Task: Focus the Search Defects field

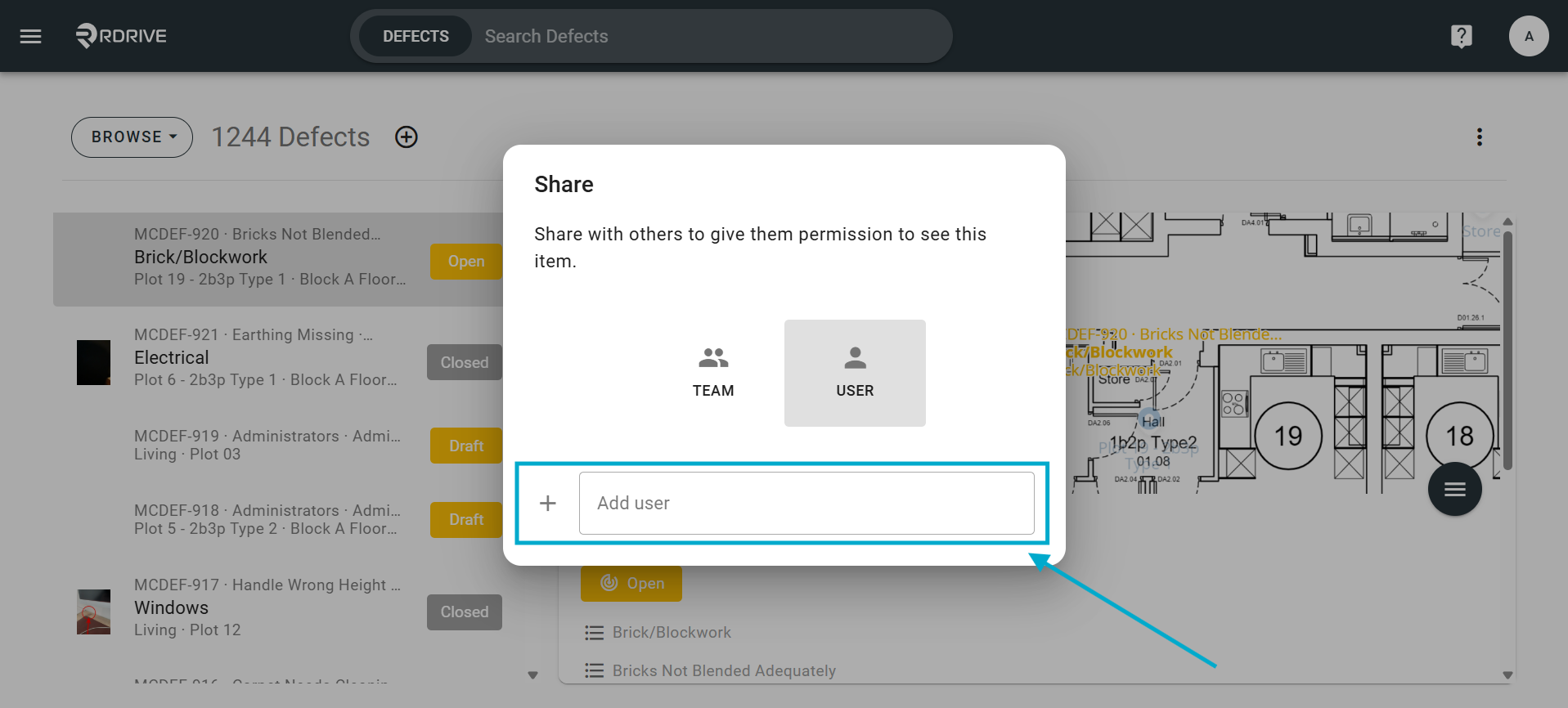Action: click(710, 36)
